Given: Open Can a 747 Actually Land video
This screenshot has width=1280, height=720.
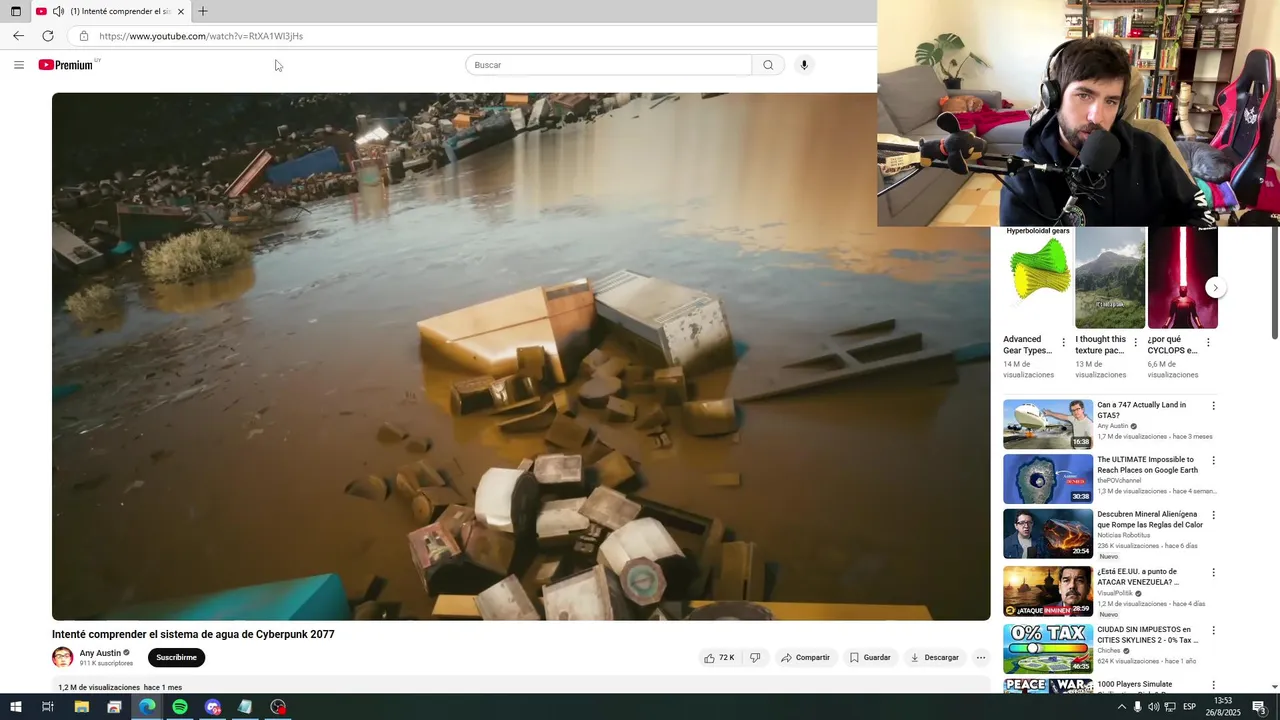Looking at the screenshot, I should coord(1048,424).
